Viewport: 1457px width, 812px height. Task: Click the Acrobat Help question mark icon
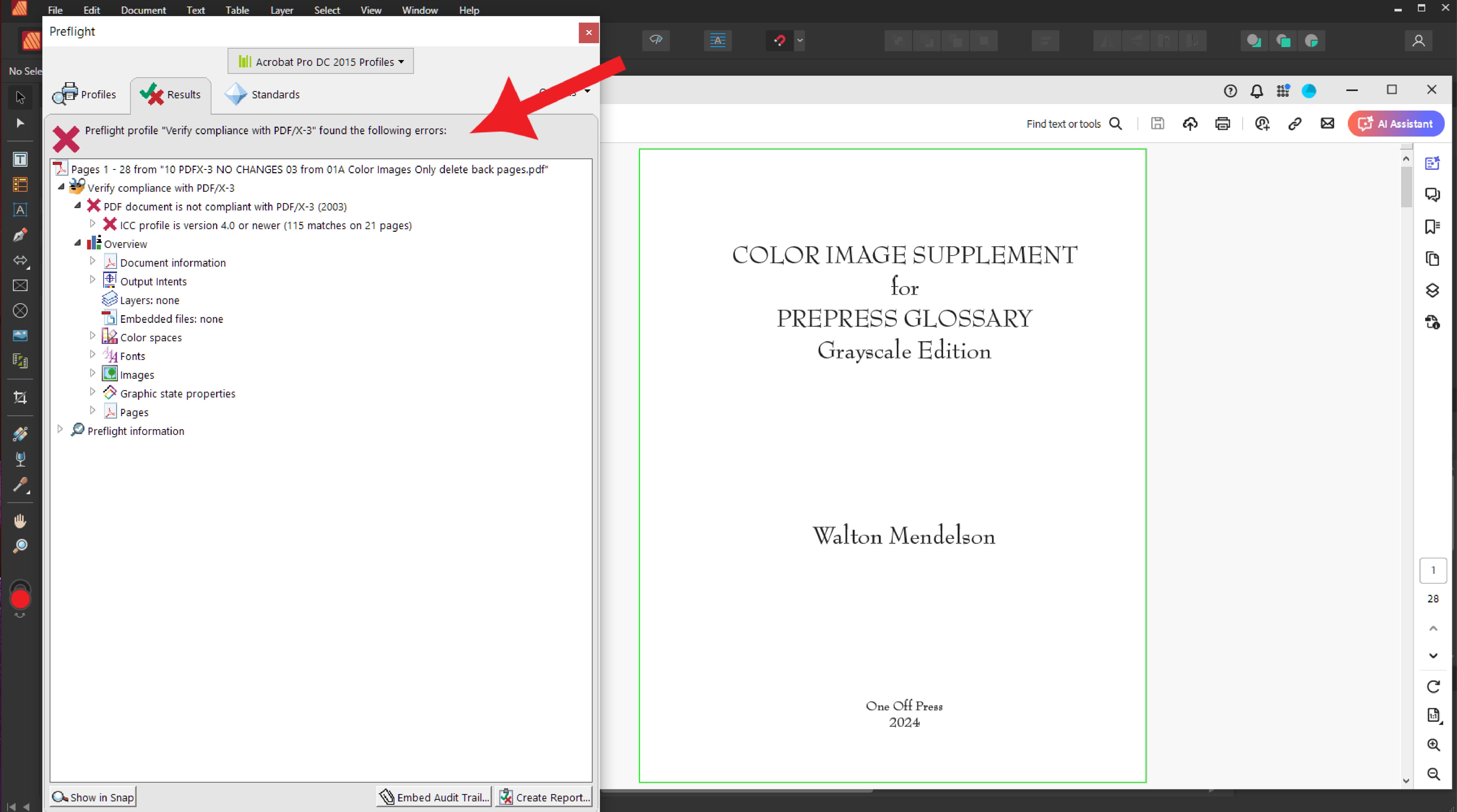coord(1230,91)
